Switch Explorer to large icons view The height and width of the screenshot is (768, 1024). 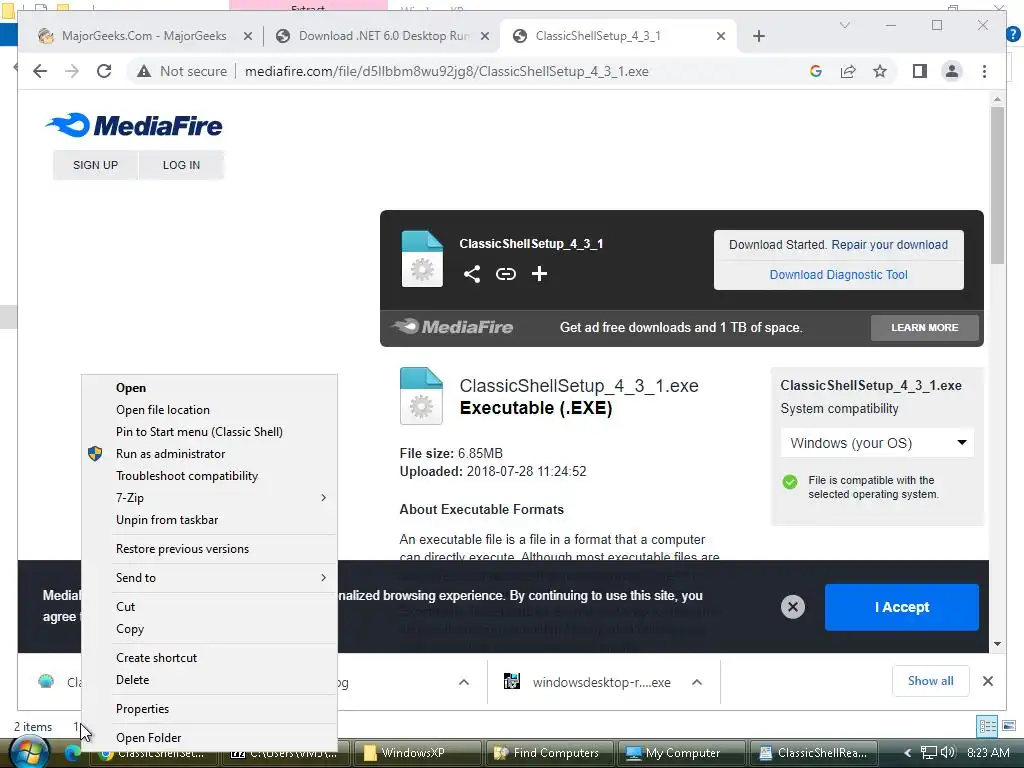click(1008, 726)
